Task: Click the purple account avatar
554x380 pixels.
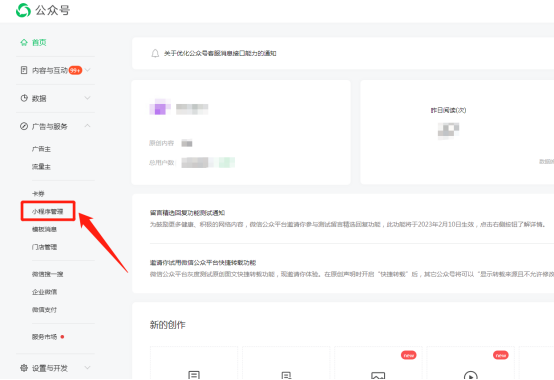Action: point(160,107)
